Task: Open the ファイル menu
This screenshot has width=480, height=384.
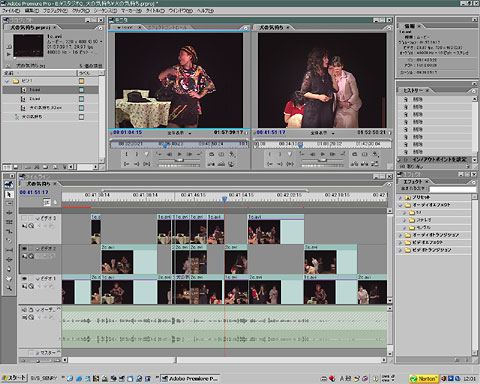Action: point(11,11)
